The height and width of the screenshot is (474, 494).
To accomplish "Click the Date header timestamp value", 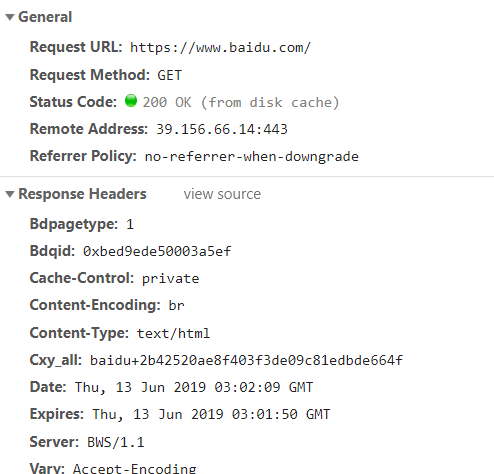I will pos(194,388).
